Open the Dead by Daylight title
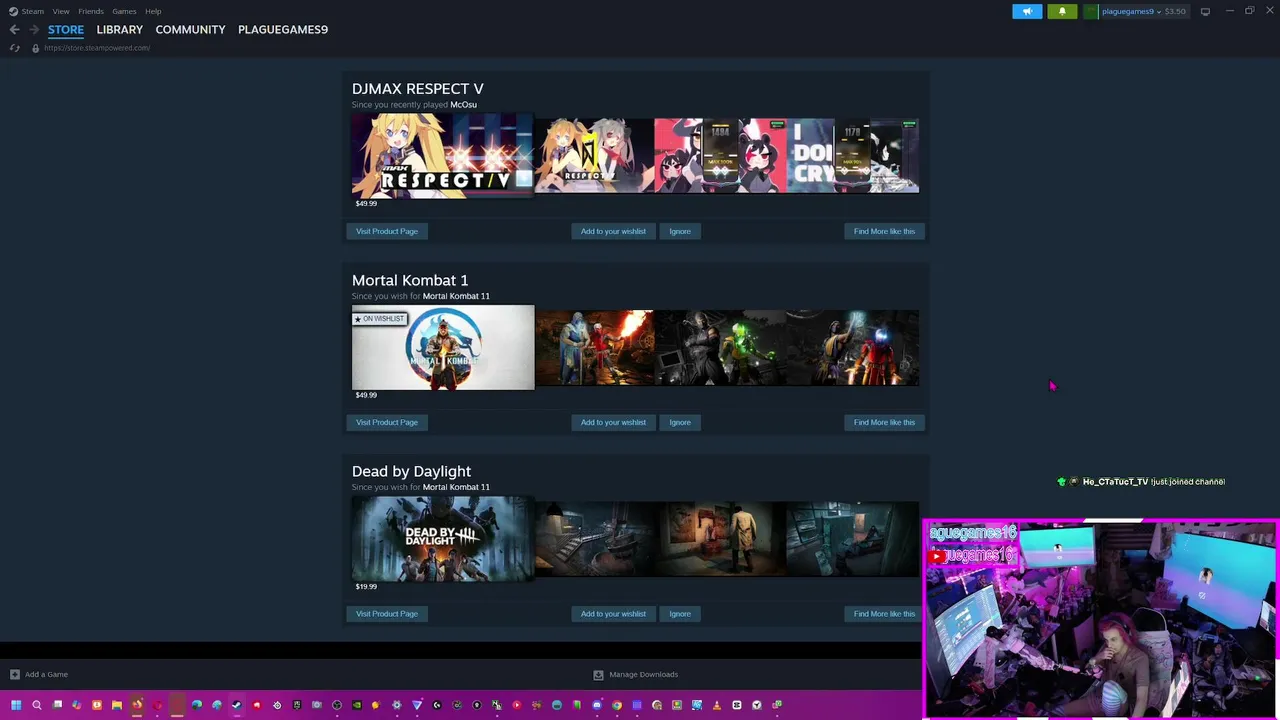Viewport: 1280px width, 720px height. [x=411, y=471]
